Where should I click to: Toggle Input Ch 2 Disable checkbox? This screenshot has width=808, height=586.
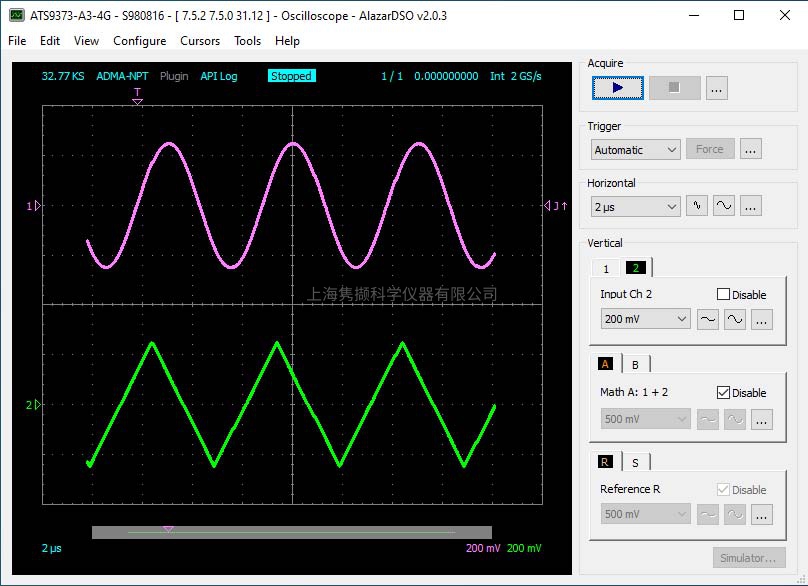[x=723, y=294]
